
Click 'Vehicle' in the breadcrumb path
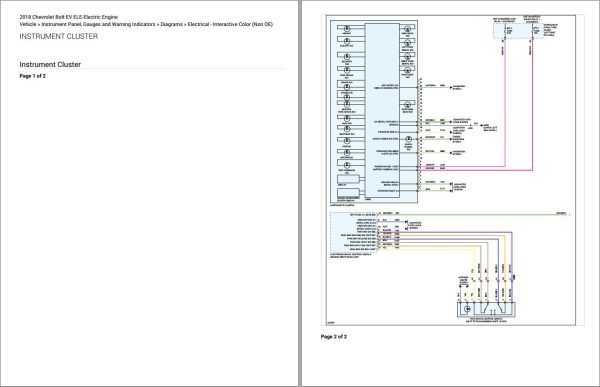coord(28,24)
